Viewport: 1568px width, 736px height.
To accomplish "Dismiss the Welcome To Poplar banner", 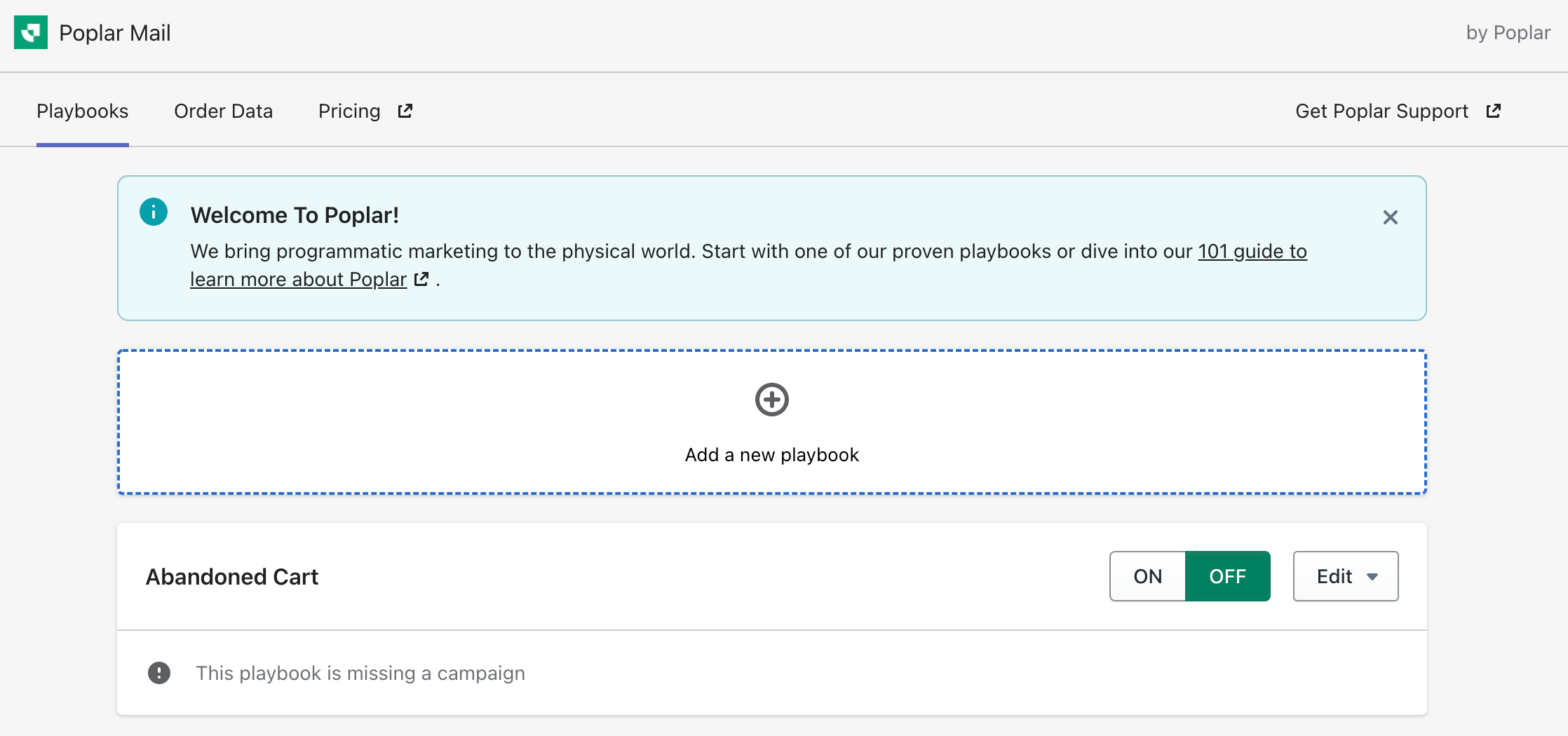I will click(x=1390, y=217).
